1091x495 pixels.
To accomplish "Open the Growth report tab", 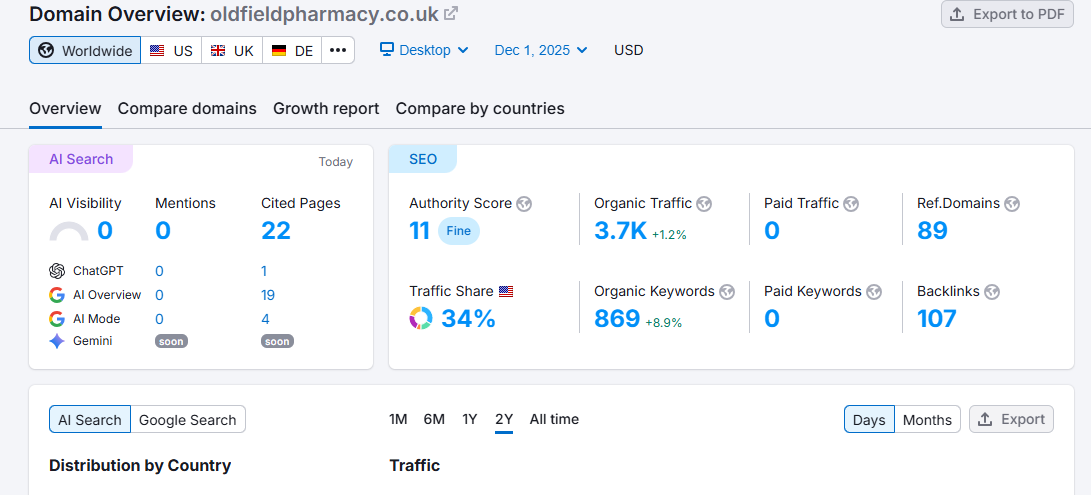I will tap(326, 108).
